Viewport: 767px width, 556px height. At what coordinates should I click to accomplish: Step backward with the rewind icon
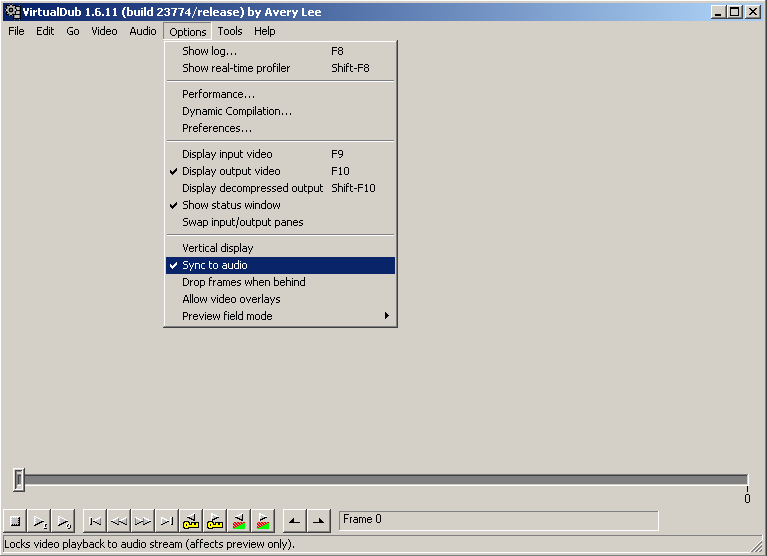119,521
